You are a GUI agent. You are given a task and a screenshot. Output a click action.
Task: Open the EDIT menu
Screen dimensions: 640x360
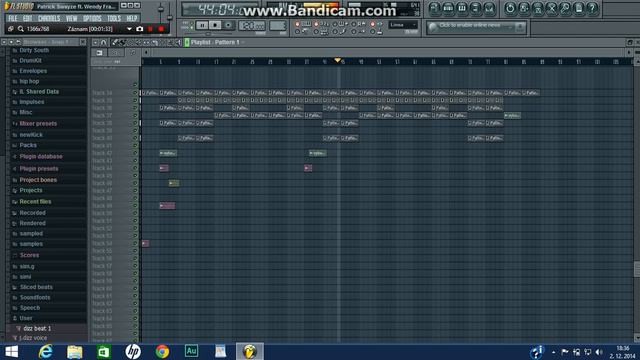(27, 18)
